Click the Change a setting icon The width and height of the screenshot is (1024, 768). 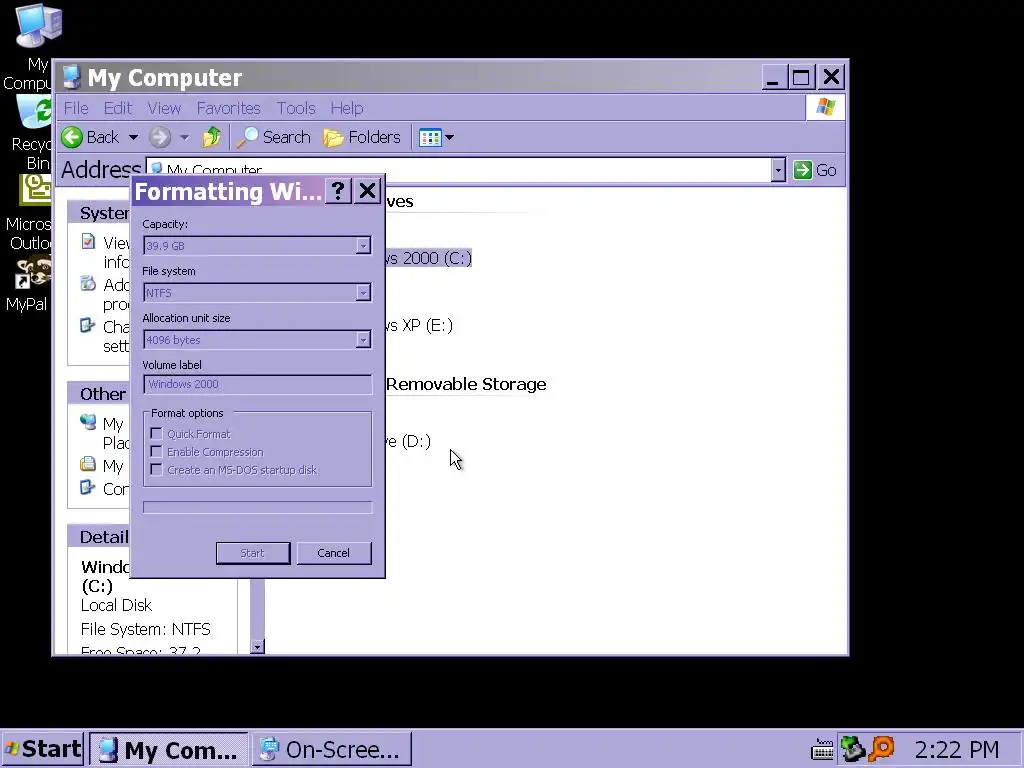click(x=88, y=325)
